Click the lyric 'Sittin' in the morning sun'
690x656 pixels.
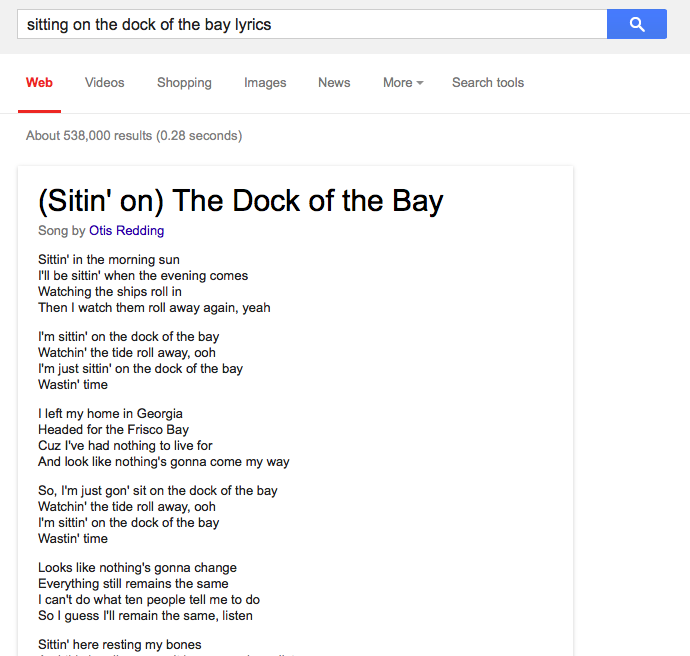pos(109,260)
